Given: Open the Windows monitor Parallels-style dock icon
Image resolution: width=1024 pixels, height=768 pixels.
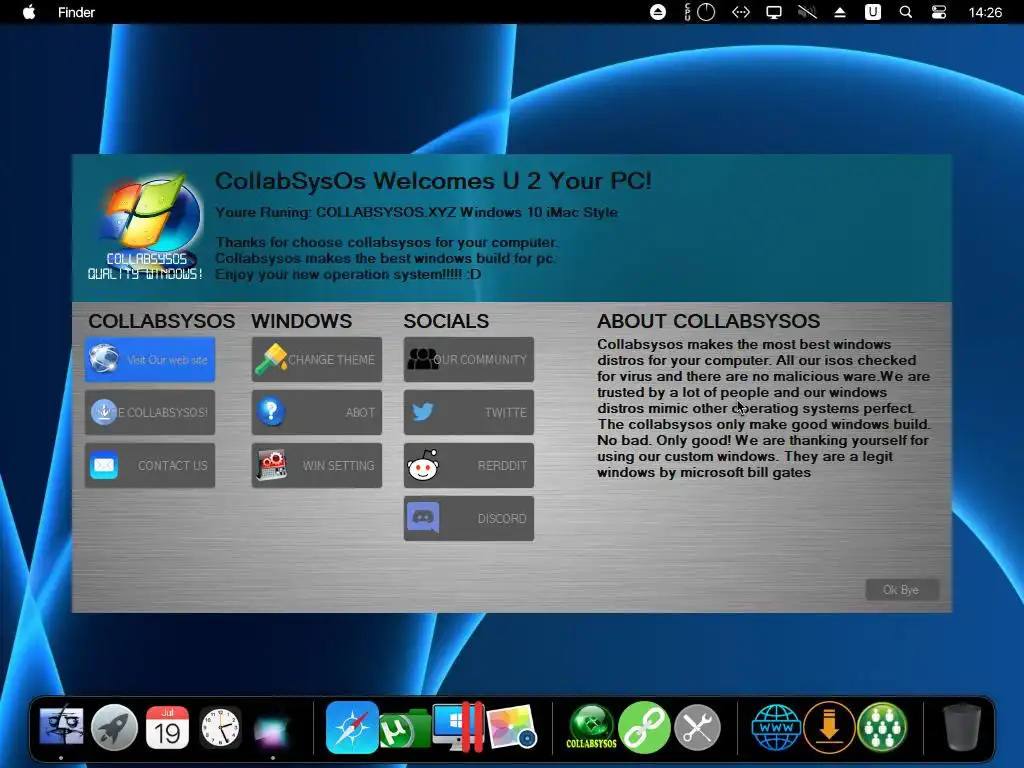Looking at the screenshot, I should (458, 727).
